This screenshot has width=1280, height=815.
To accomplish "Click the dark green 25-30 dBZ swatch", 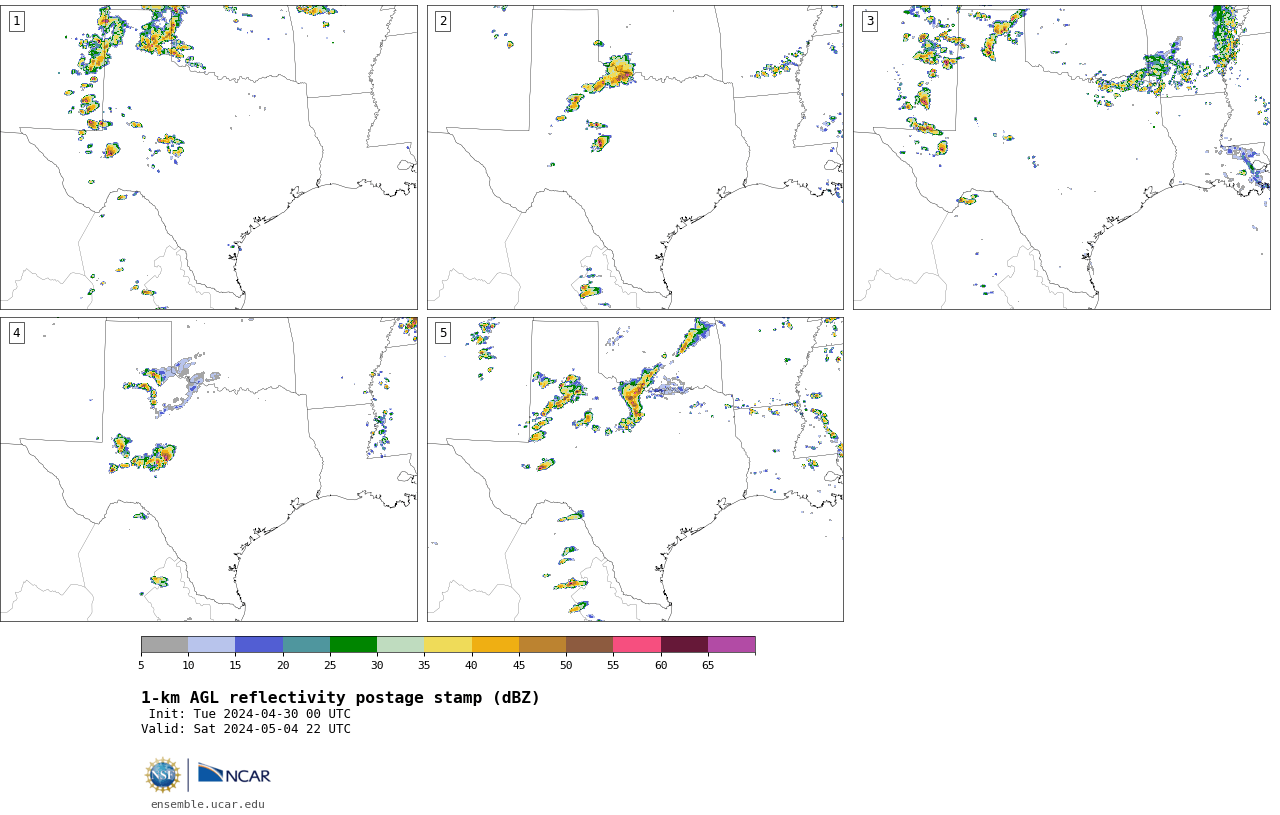I will (x=353, y=644).
